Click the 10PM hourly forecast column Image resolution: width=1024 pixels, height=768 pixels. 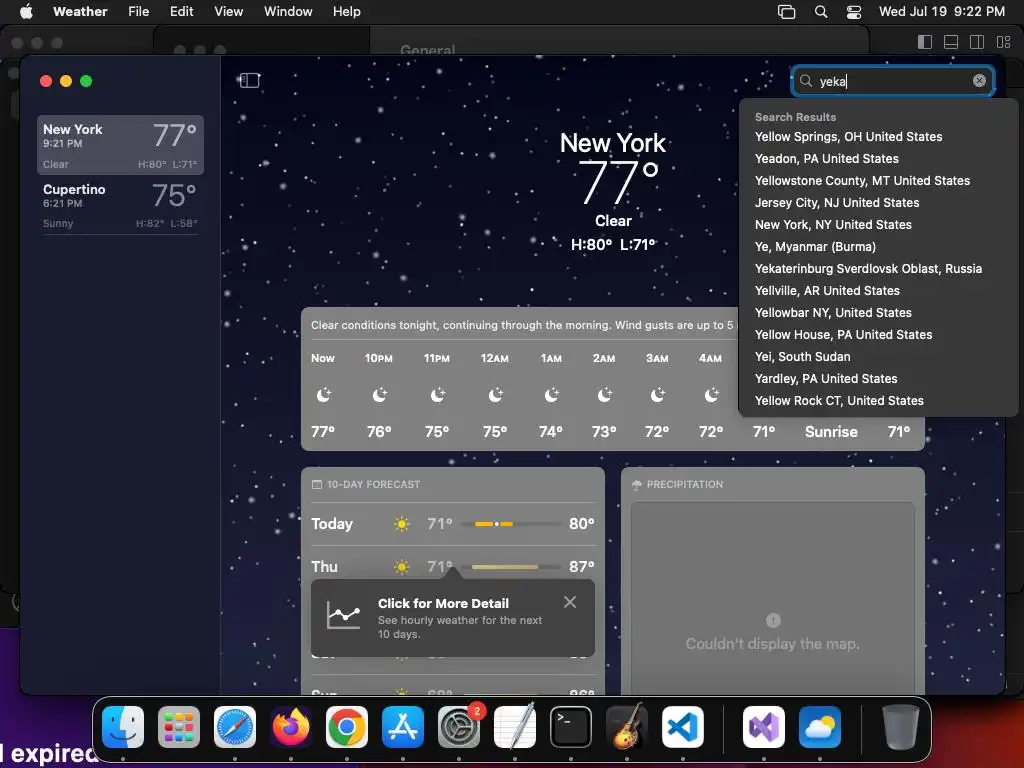[x=379, y=394]
